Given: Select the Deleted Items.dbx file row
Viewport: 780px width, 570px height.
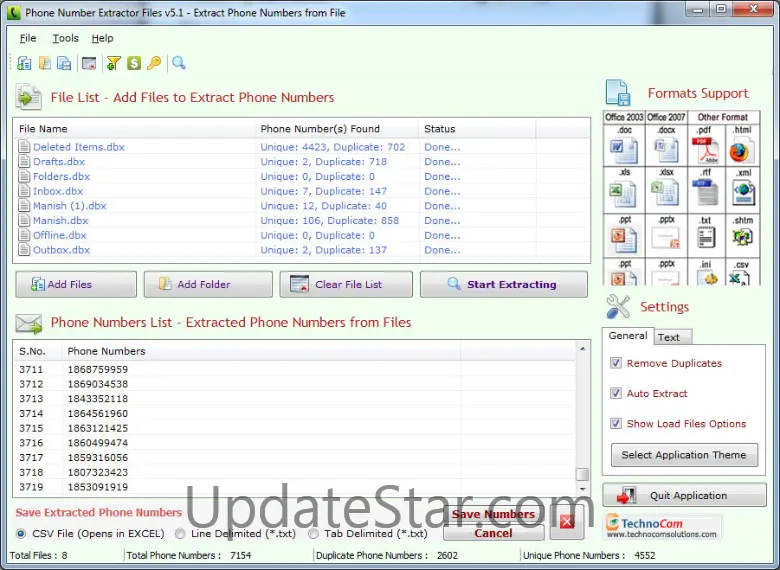Looking at the screenshot, I should tap(301, 147).
